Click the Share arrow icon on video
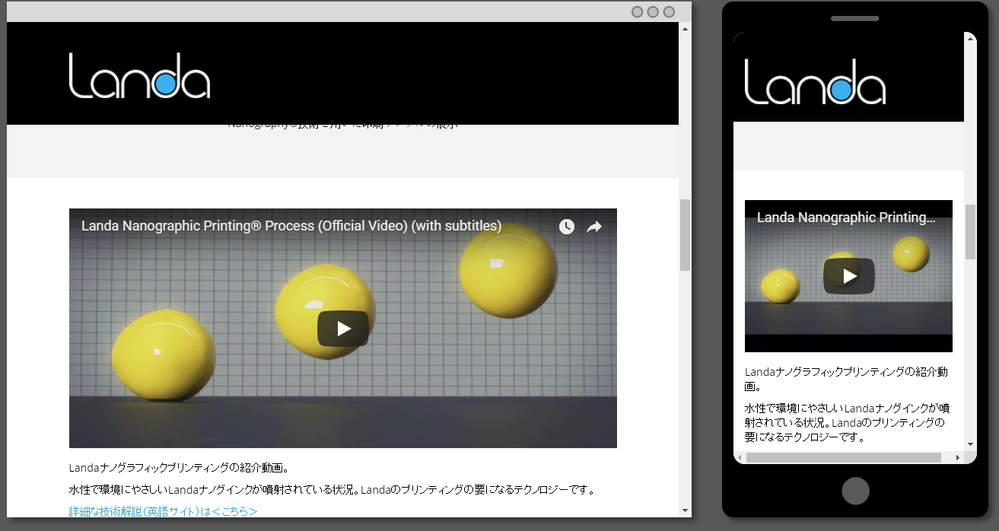The image size is (999, 531). [594, 227]
